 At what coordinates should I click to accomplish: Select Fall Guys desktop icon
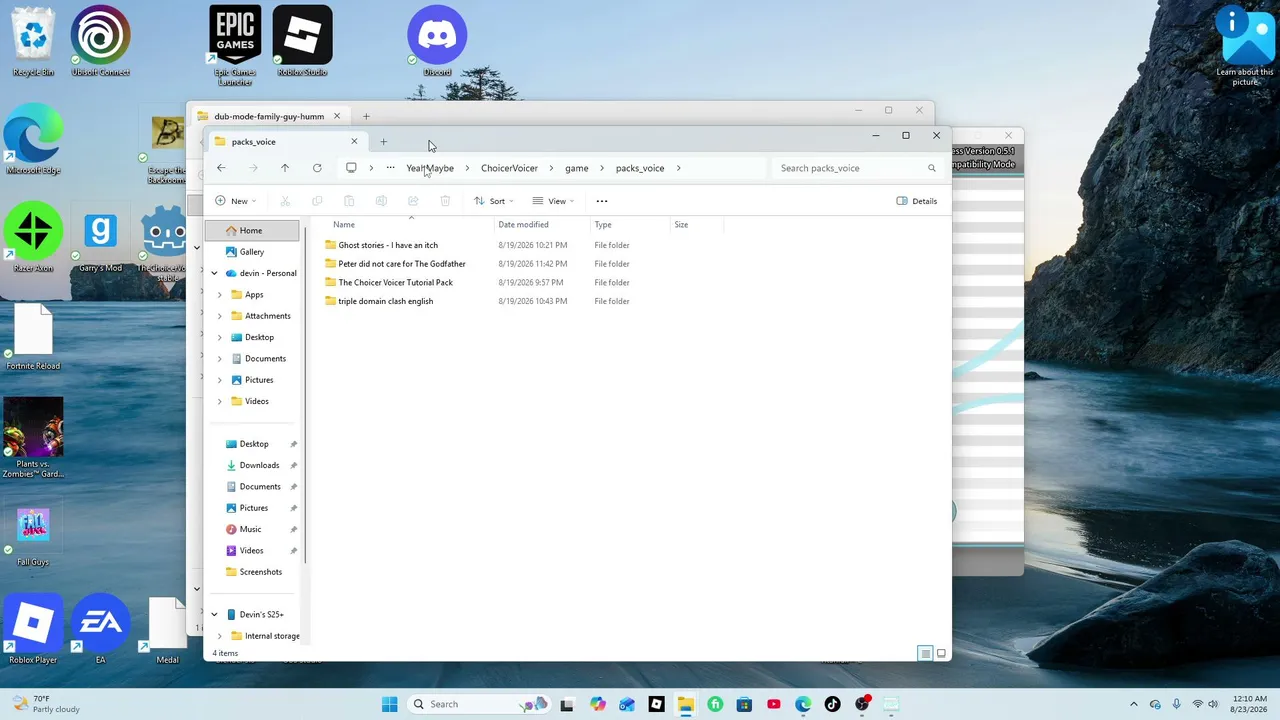coord(33,534)
